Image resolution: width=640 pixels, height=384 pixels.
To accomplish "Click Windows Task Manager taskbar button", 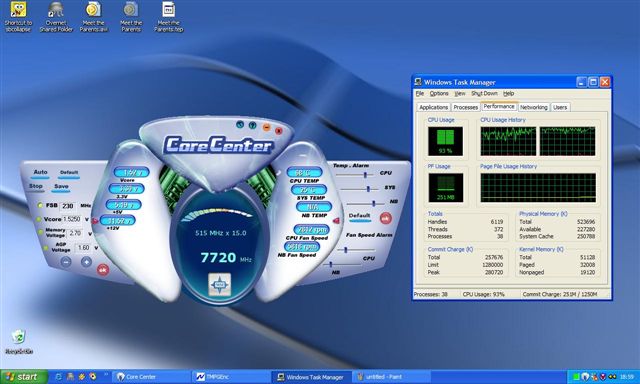I will [311, 377].
